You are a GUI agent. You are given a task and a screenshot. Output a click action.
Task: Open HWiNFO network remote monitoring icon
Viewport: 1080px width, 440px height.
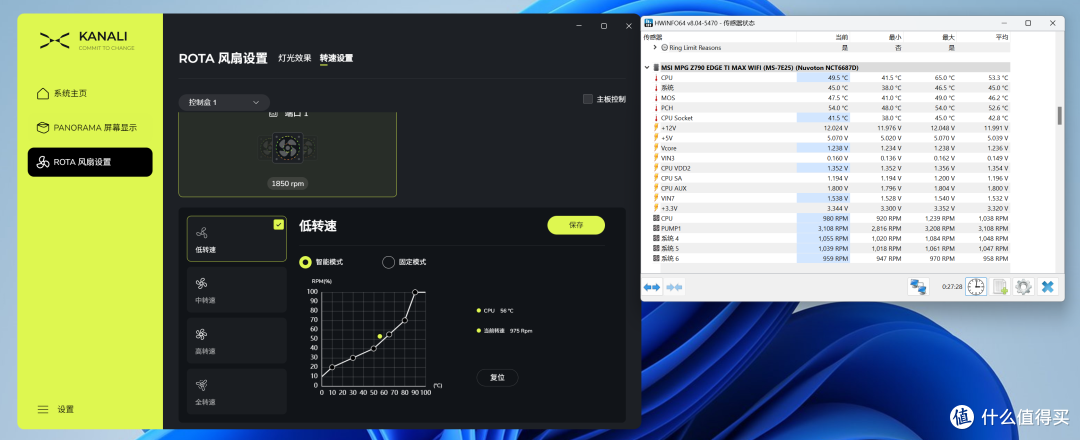(x=918, y=287)
